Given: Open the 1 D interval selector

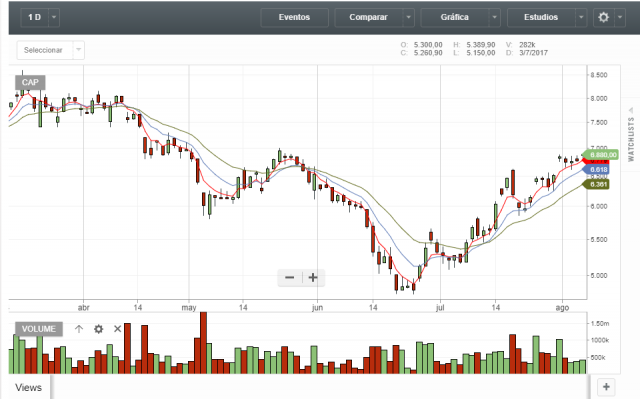Looking at the screenshot, I should (35, 18).
